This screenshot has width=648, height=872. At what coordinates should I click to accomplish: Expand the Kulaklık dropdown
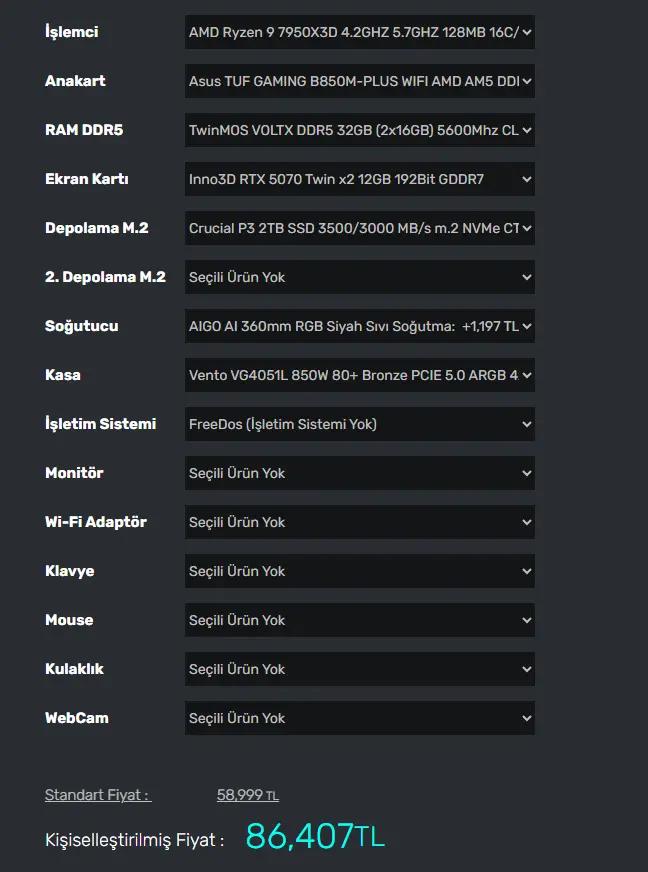360,668
